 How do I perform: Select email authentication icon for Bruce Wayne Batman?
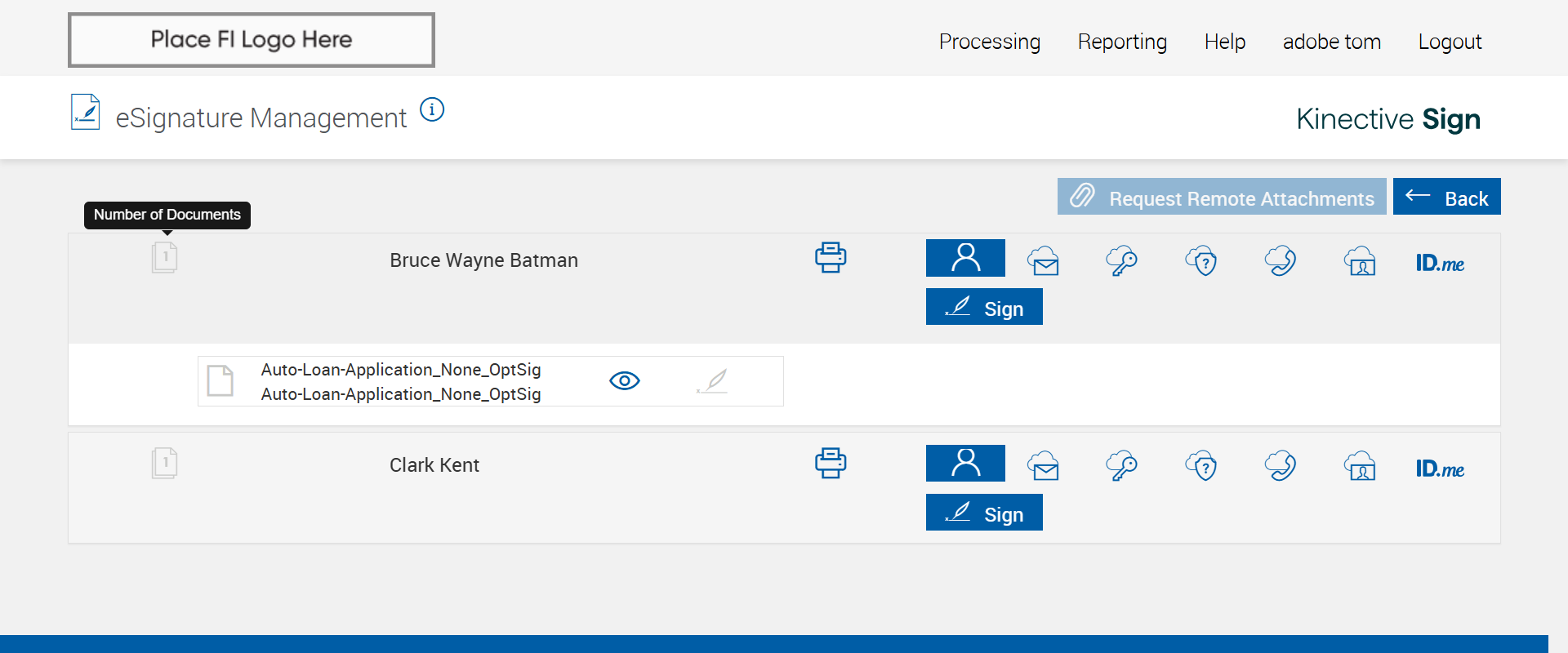[1044, 261]
